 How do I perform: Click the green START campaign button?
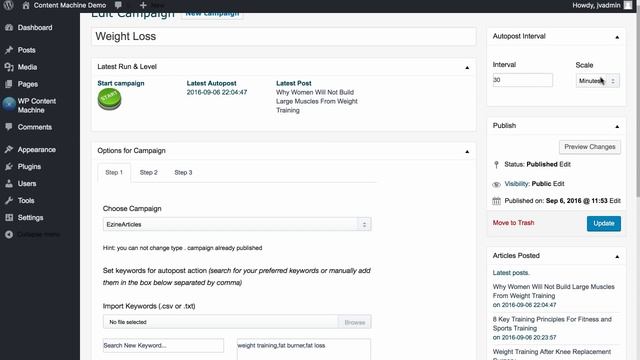109,99
